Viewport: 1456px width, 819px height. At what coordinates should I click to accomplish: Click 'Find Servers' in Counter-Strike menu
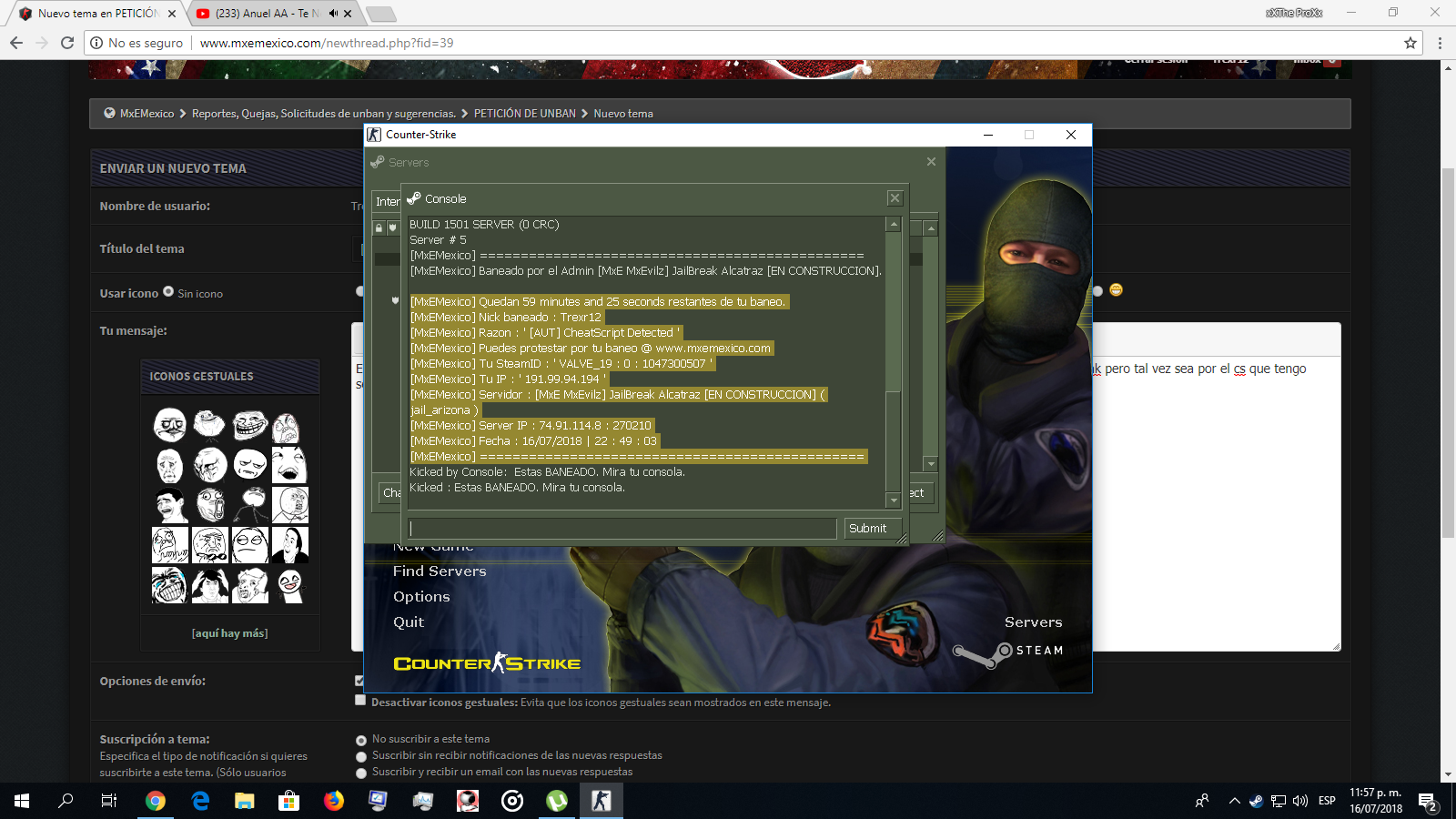pyautogui.click(x=440, y=571)
